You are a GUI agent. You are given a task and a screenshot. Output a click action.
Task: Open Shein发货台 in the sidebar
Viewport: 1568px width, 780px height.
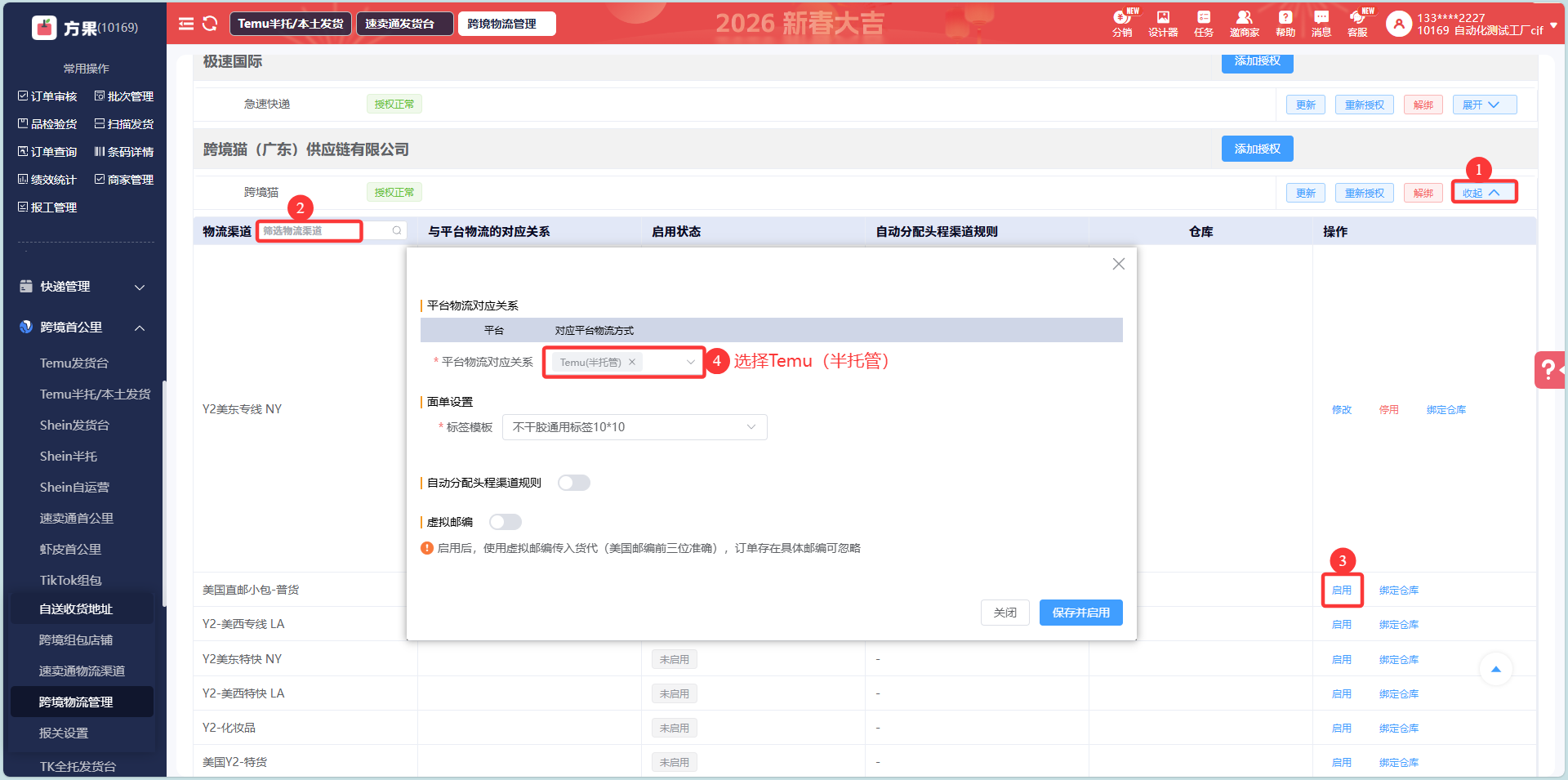(x=74, y=425)
